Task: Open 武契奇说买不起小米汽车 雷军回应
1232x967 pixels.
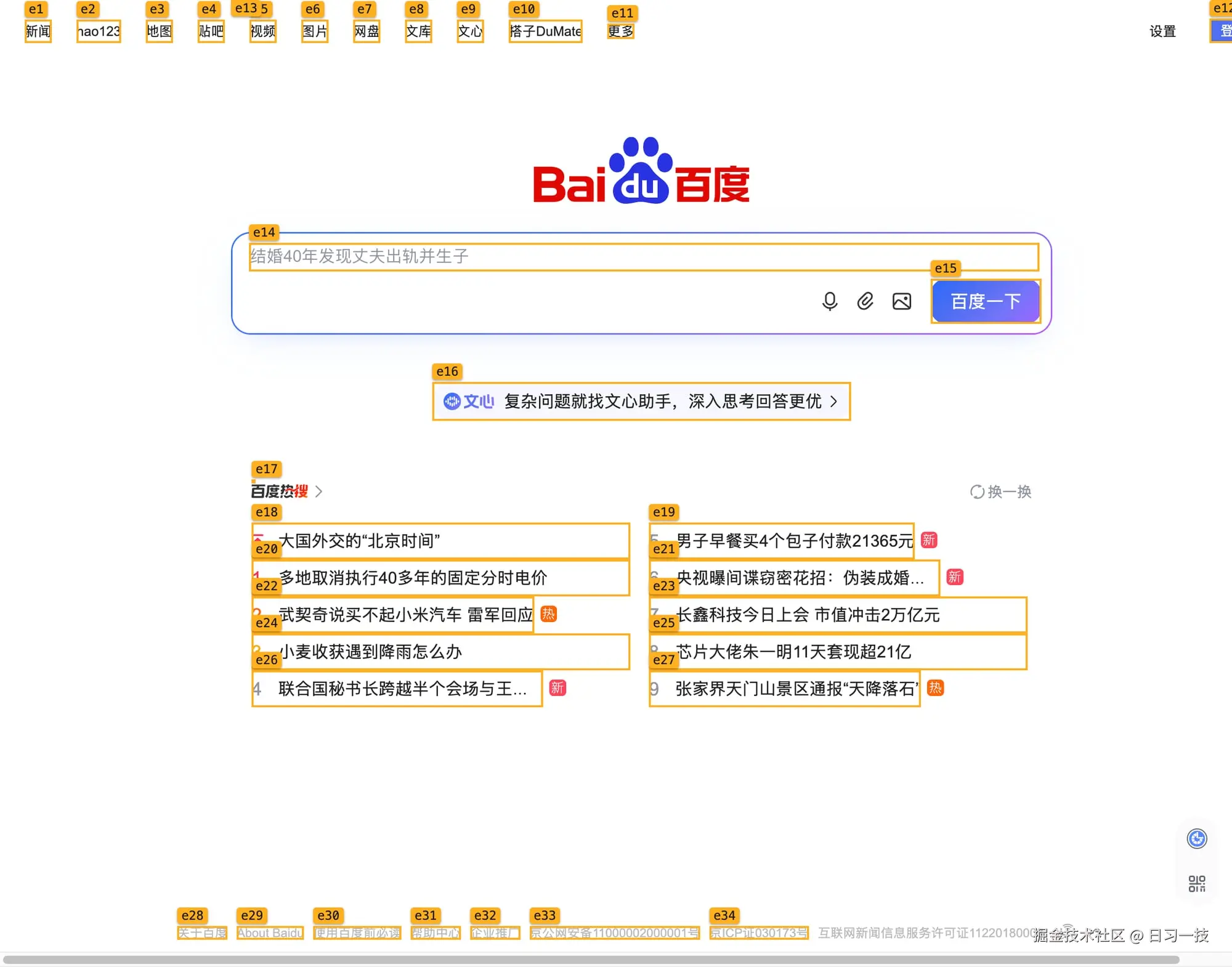Action: (393, 615)
